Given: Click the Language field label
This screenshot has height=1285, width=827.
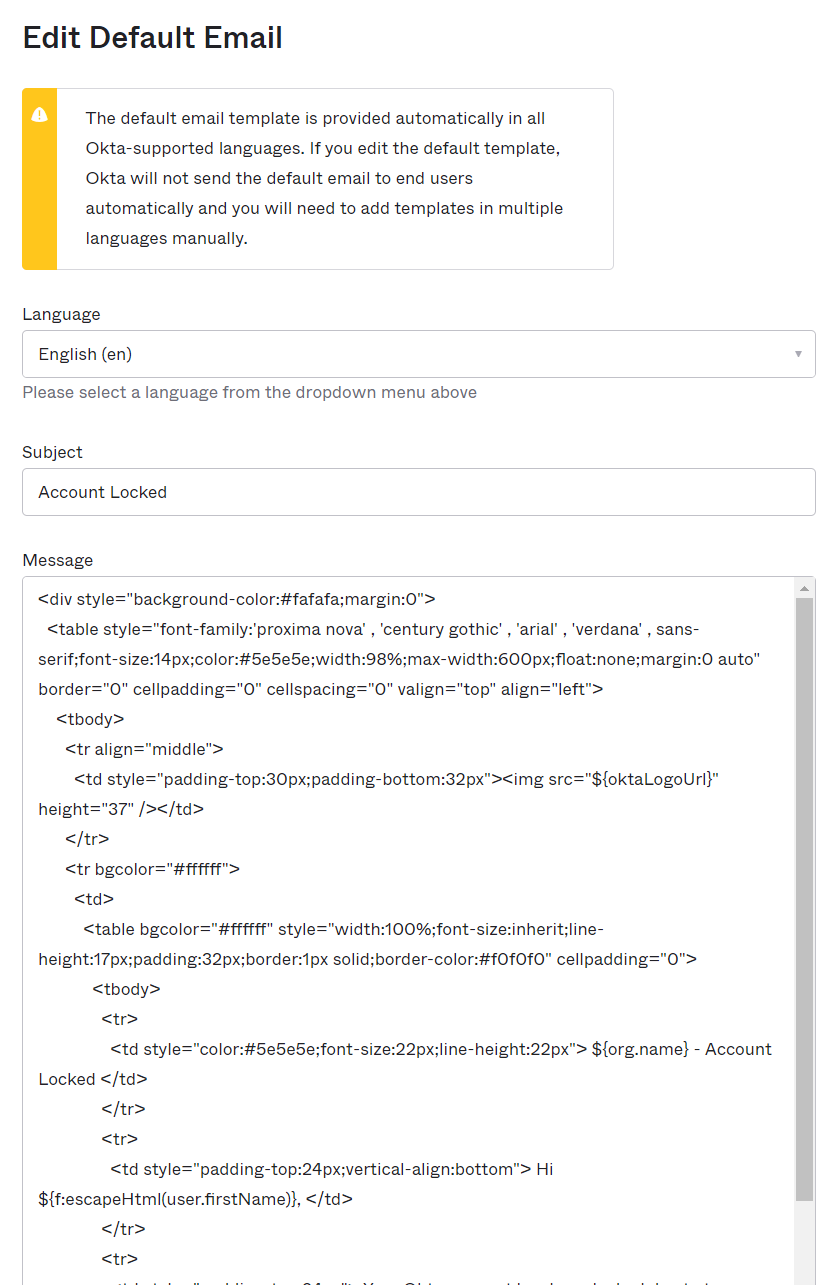Looking at the screenshot, I should pyautogui.click(x=61, y=314).
